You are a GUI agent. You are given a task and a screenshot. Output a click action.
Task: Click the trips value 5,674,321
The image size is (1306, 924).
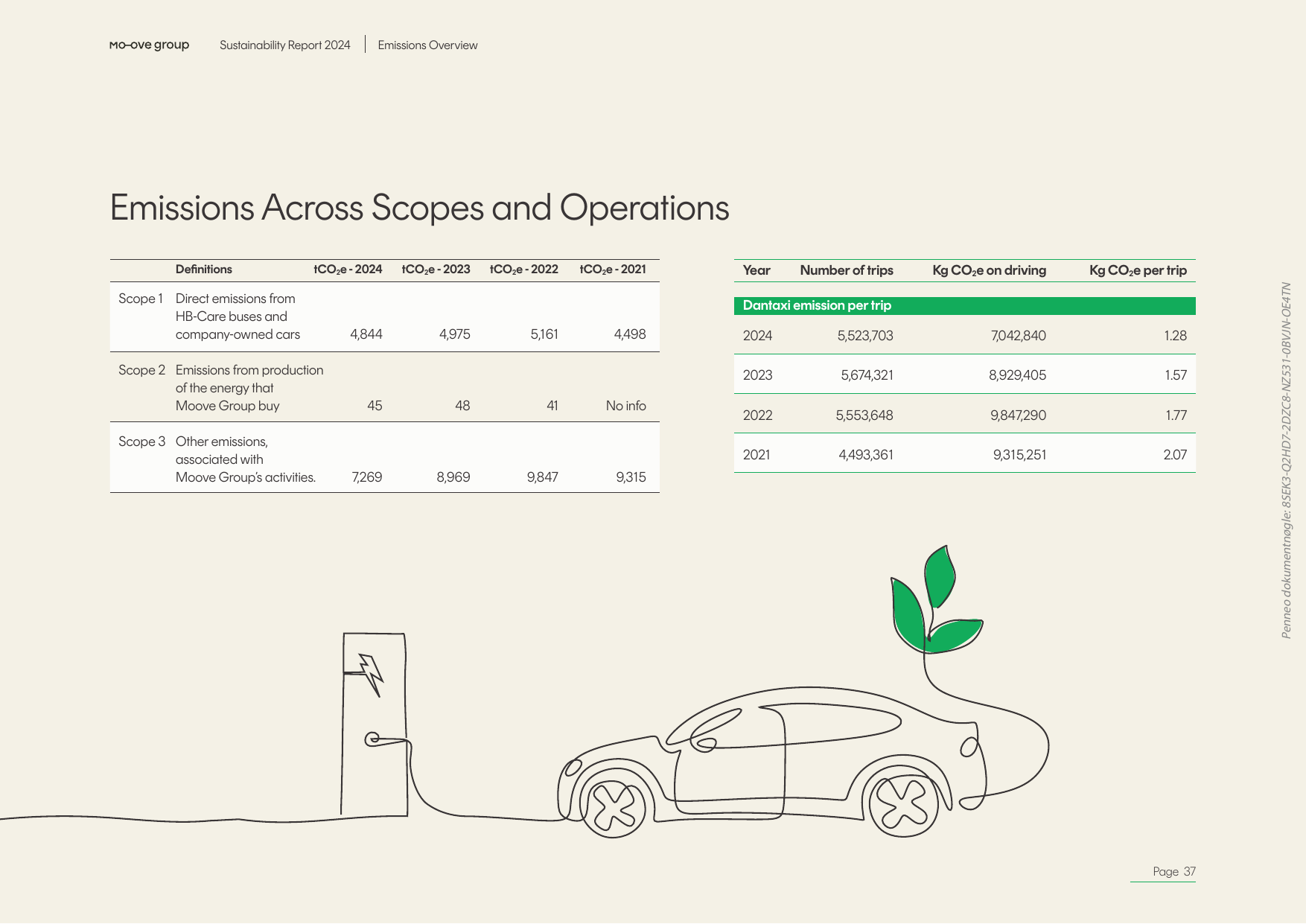pos(867,375)
